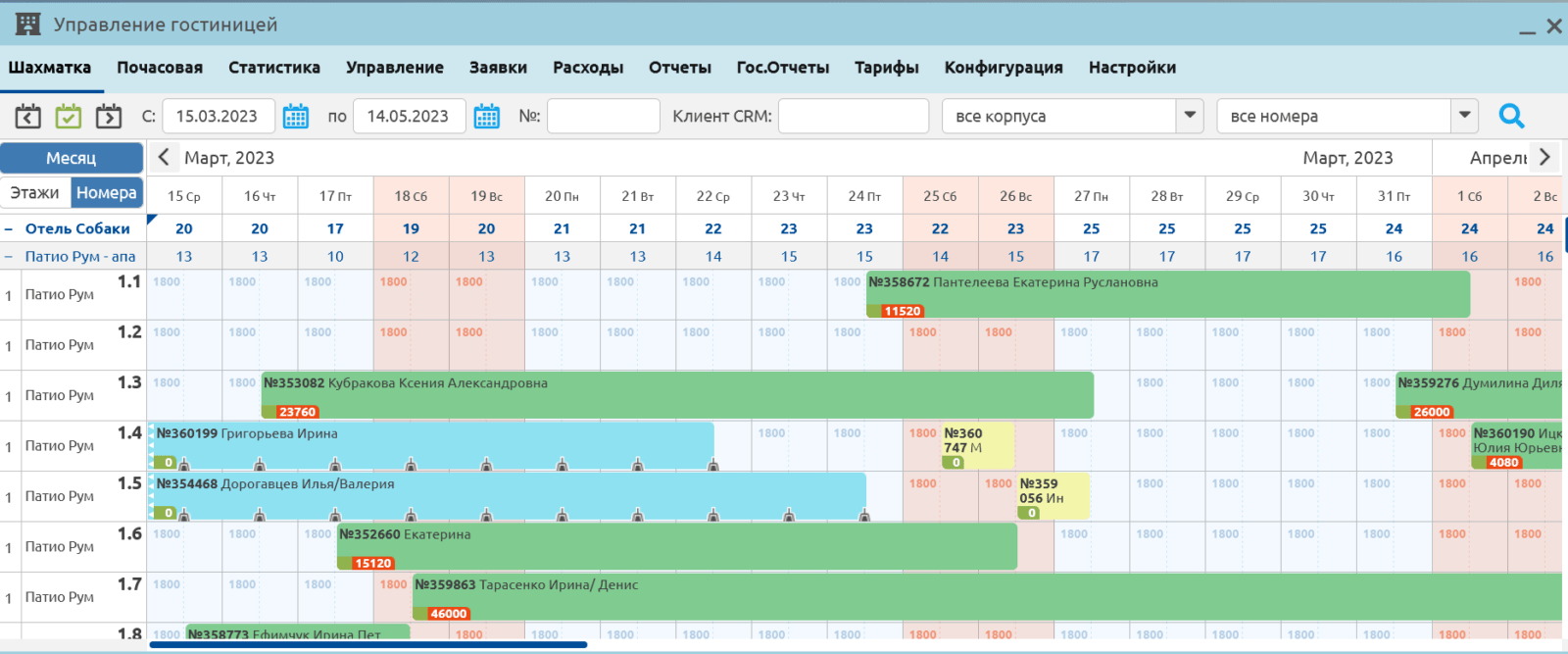Open booking №359863 Тарасенко Ирина/Денис
This screenshot has width=1568, height=654.
tap(980, 596)
